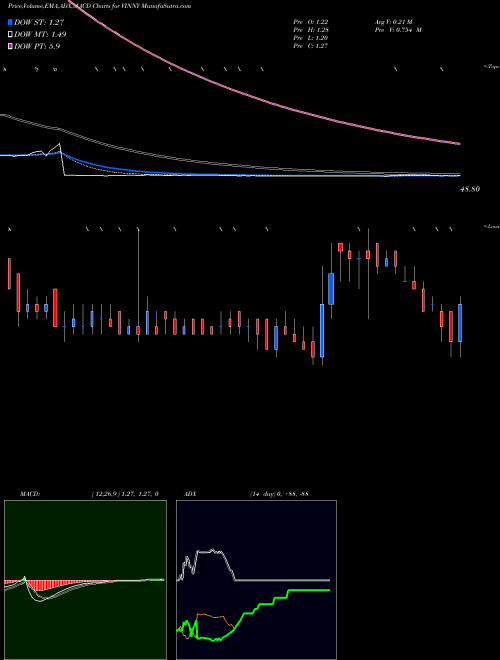Click the first red candlestick on the left
Screen dimensions: 500x660
pyautogui.click(x=9, y=274)
